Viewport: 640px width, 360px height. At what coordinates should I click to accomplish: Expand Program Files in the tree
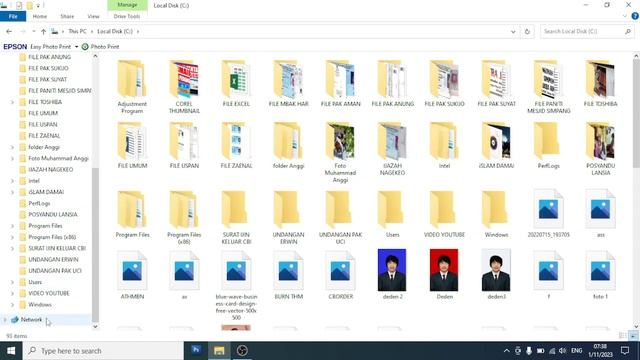[x=12, y=226]
